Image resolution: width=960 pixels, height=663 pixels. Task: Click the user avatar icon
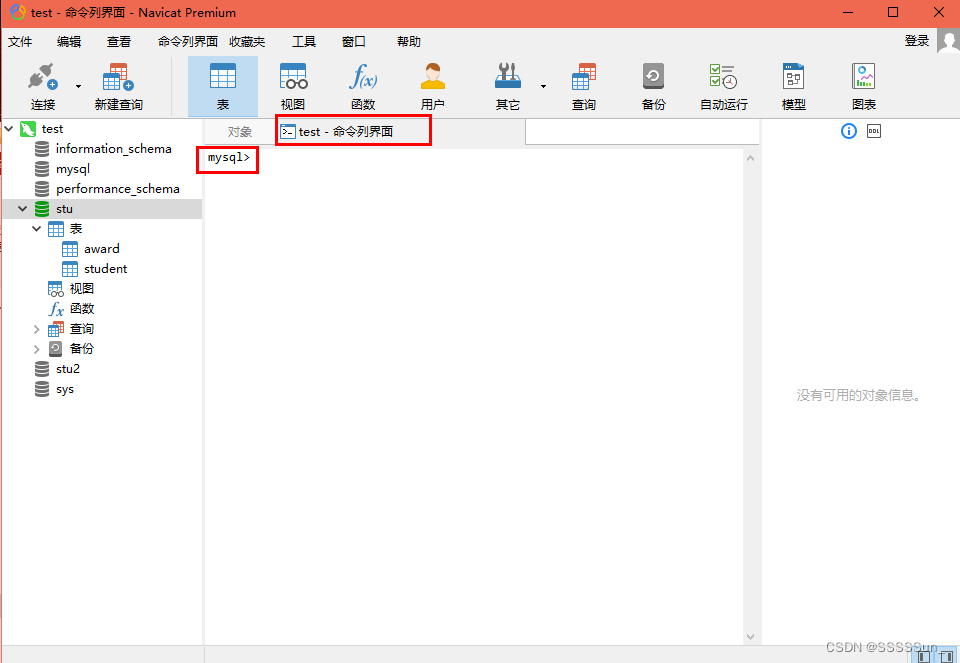tap(948, 42)
